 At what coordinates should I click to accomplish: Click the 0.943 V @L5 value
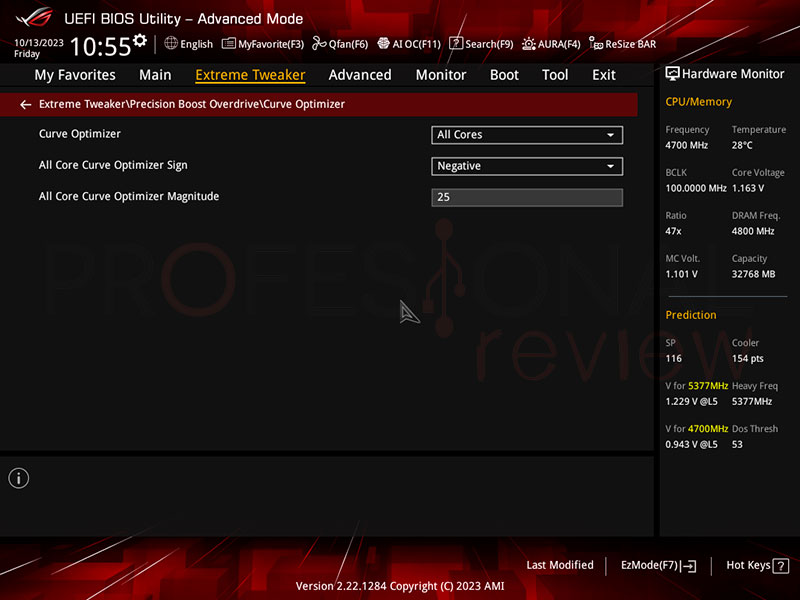(x=691, y=444)
